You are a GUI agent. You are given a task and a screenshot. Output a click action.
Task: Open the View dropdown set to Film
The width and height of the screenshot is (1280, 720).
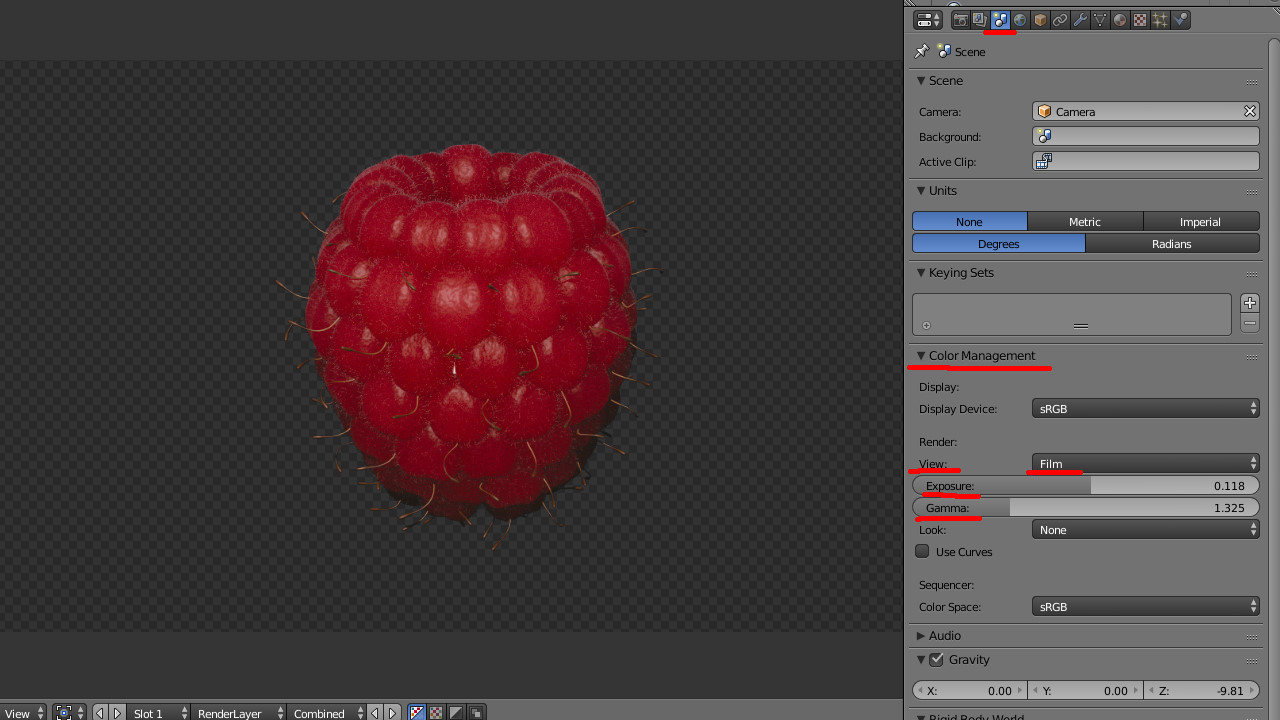pyautogui.click(x=1145, y=463)
